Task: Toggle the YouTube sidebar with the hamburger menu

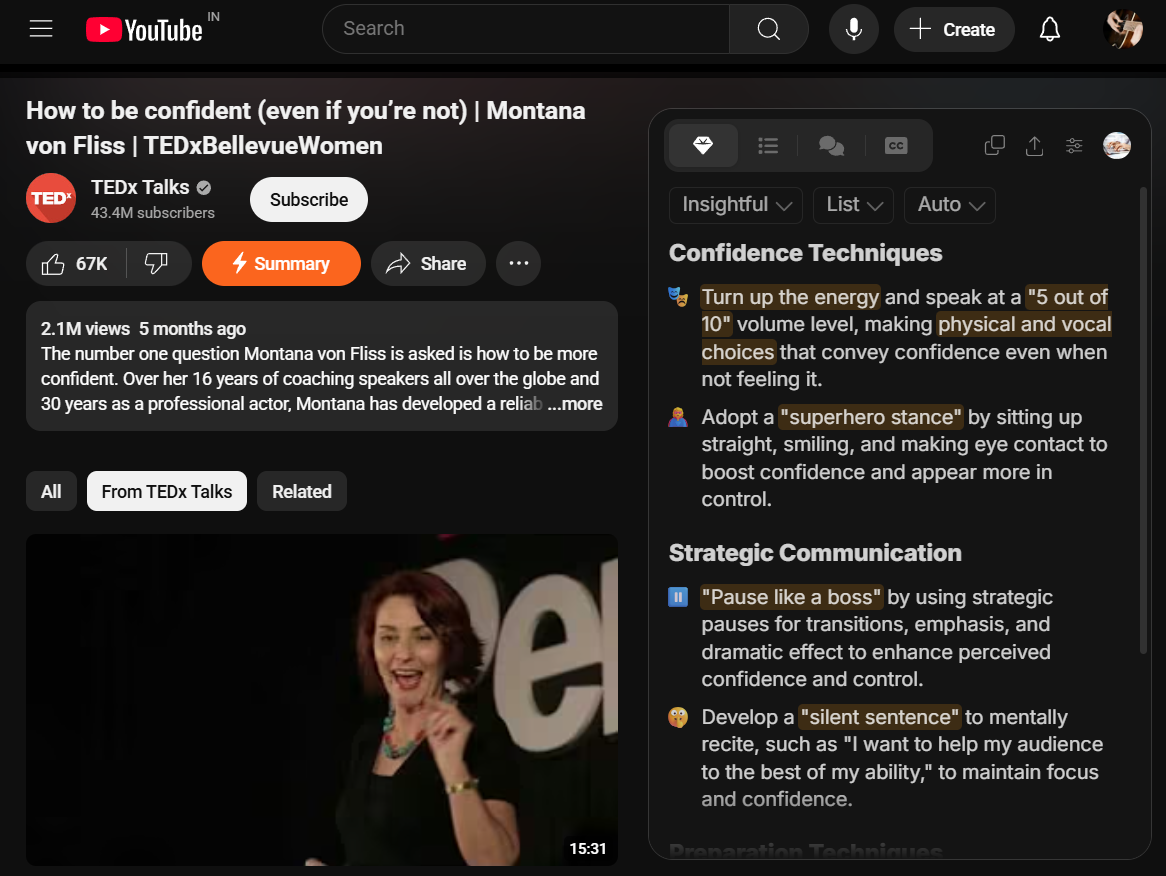Action: [40, 28]
